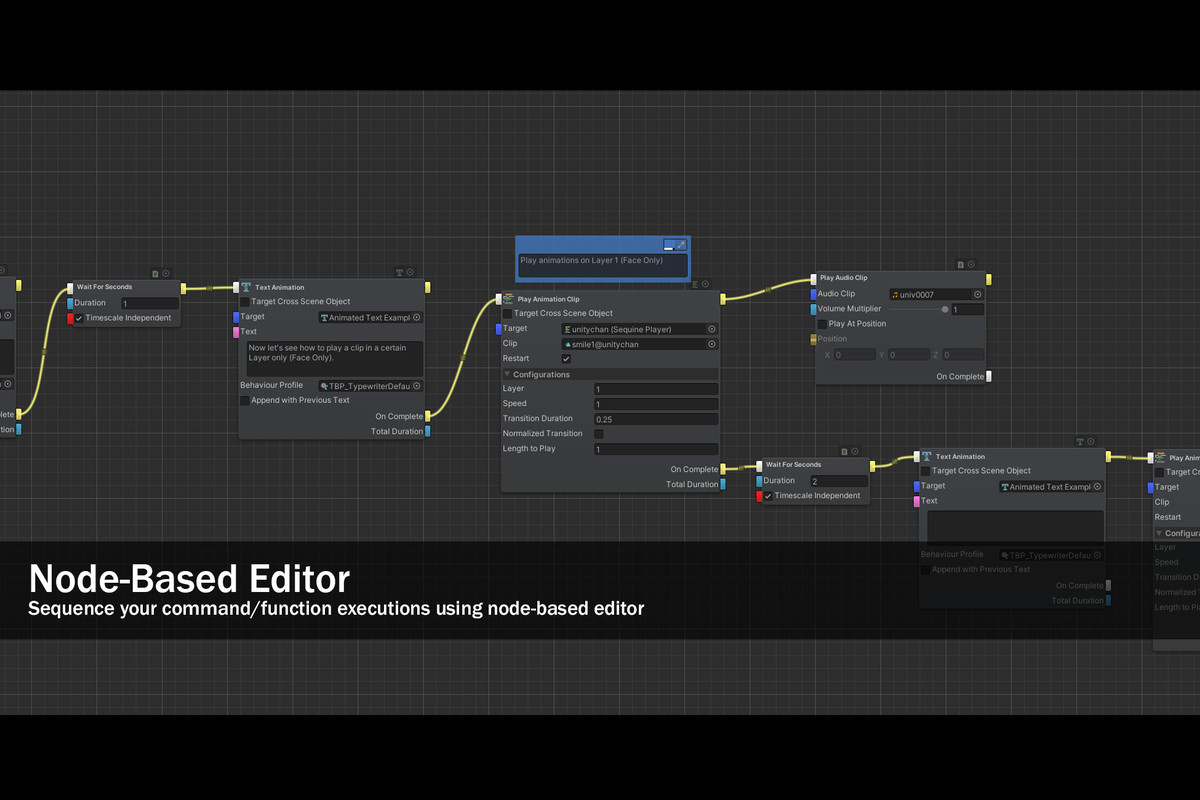
Task: Click object picker next to univ0007 Audio Clip
Action: click(977, 295)
